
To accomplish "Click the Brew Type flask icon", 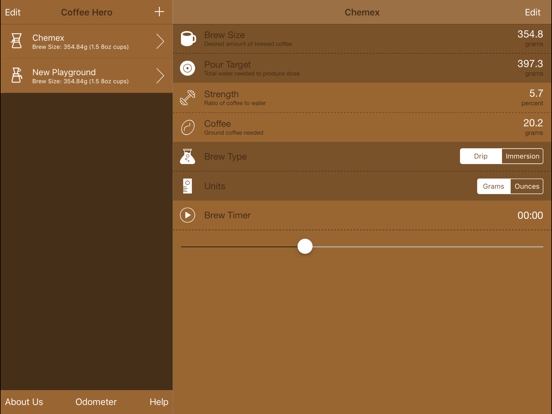I will tap(188, 156).
